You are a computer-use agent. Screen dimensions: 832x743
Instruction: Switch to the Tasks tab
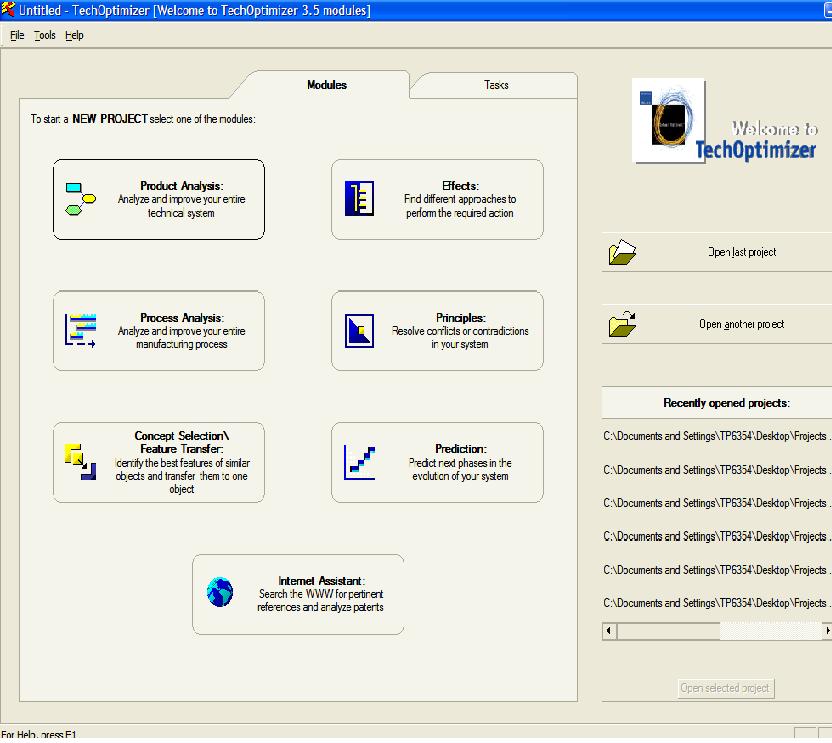(496, 85)
